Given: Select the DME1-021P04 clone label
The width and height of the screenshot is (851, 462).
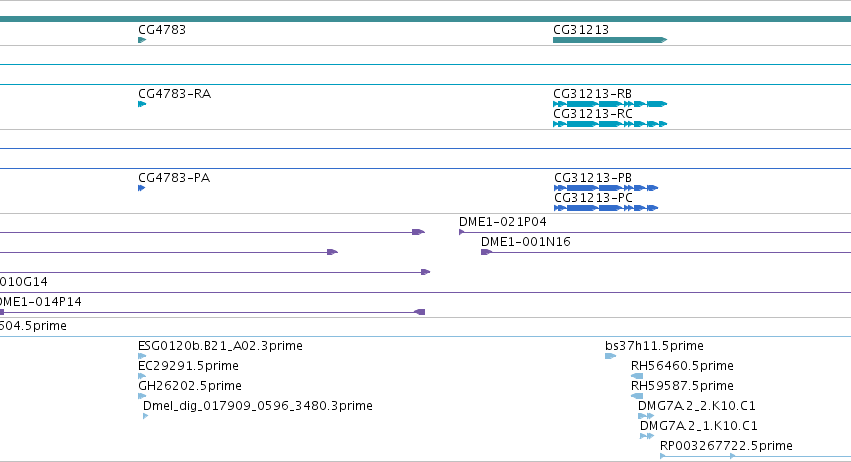Looking at the screenshot, I should click(x=503, y=222).
